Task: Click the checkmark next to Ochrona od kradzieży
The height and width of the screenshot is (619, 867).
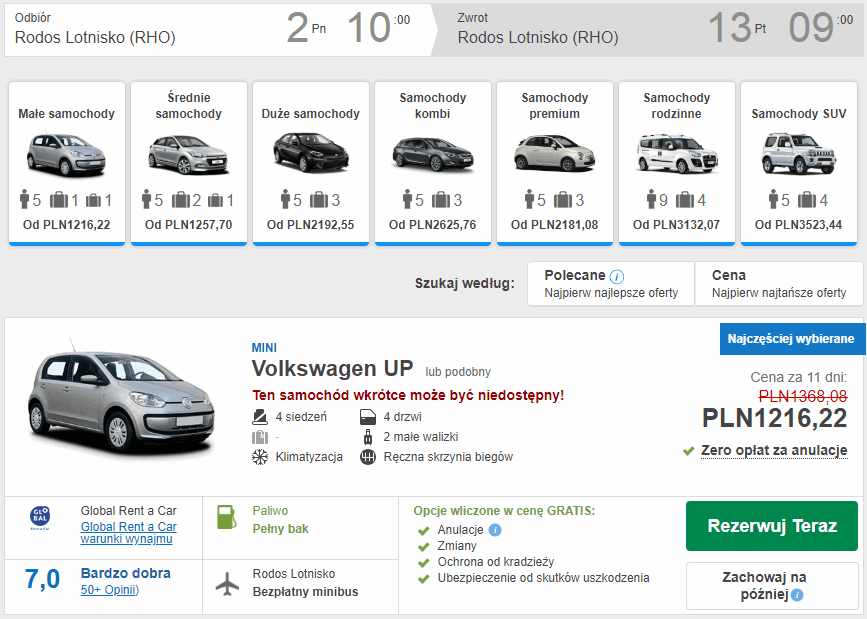Action: (x=424, y=563)
